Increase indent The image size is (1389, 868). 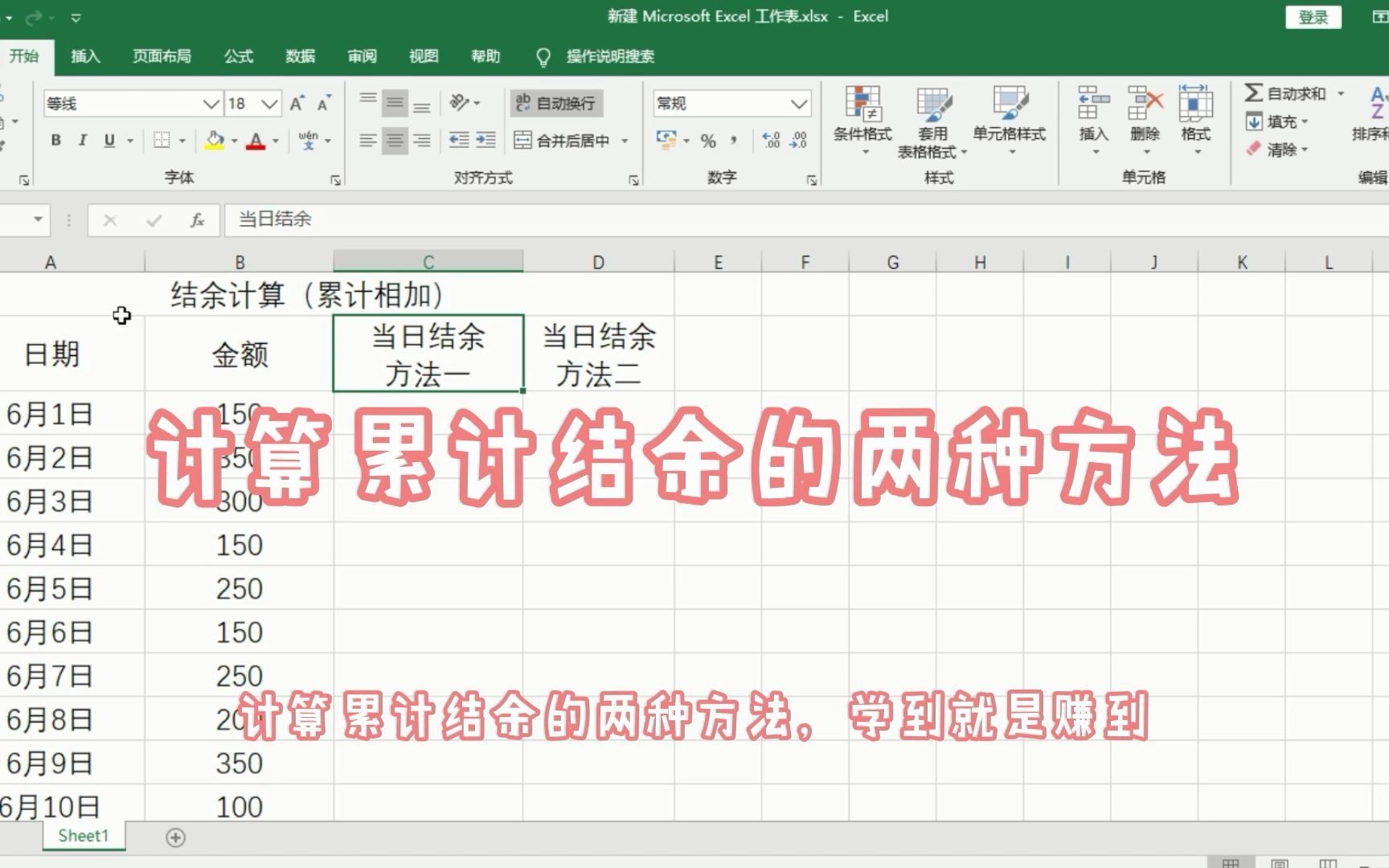click(x=486, y=141)
